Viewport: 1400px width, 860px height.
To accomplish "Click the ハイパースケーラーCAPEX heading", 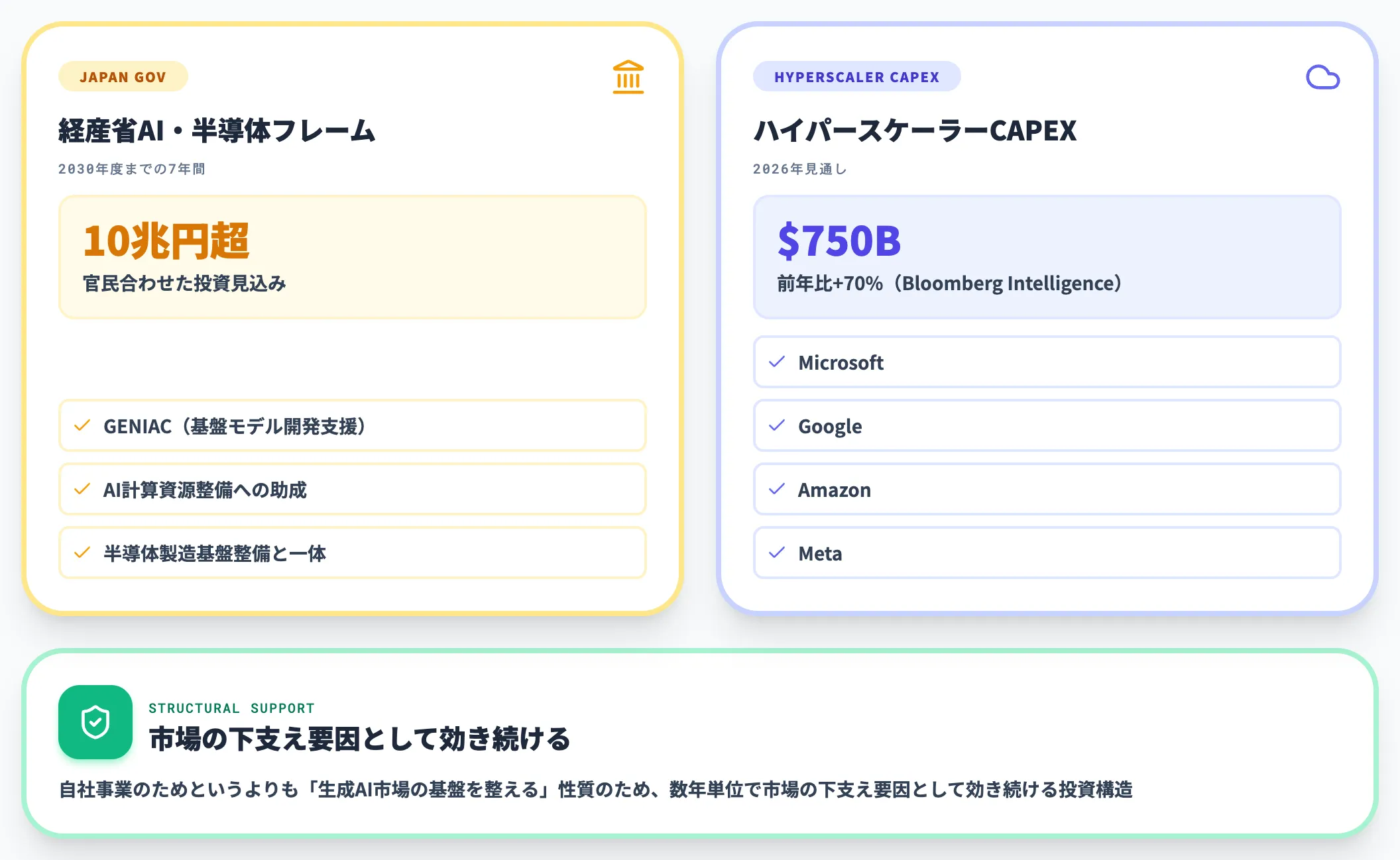I will [x=915, y=131].
